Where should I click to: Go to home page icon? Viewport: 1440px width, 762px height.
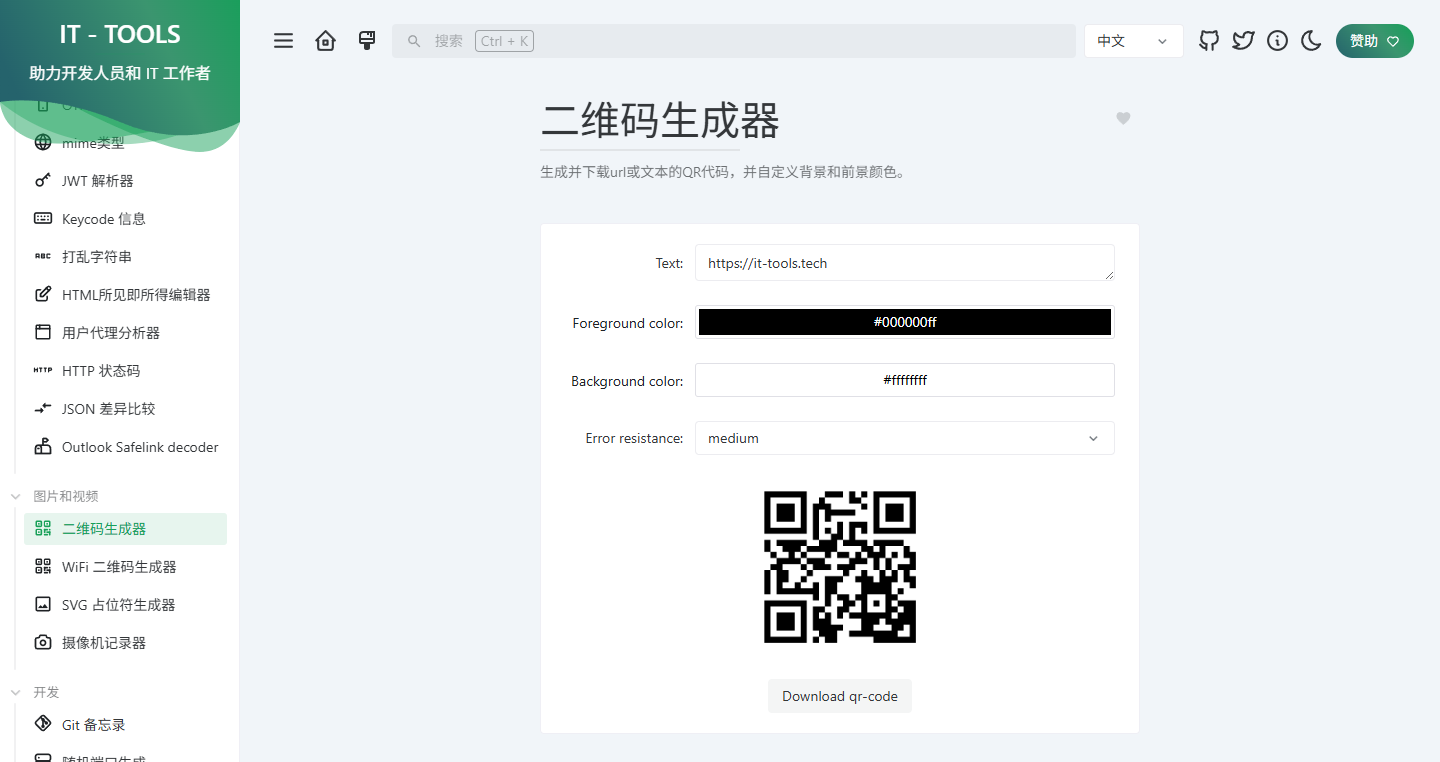click(x=325, y=41)
